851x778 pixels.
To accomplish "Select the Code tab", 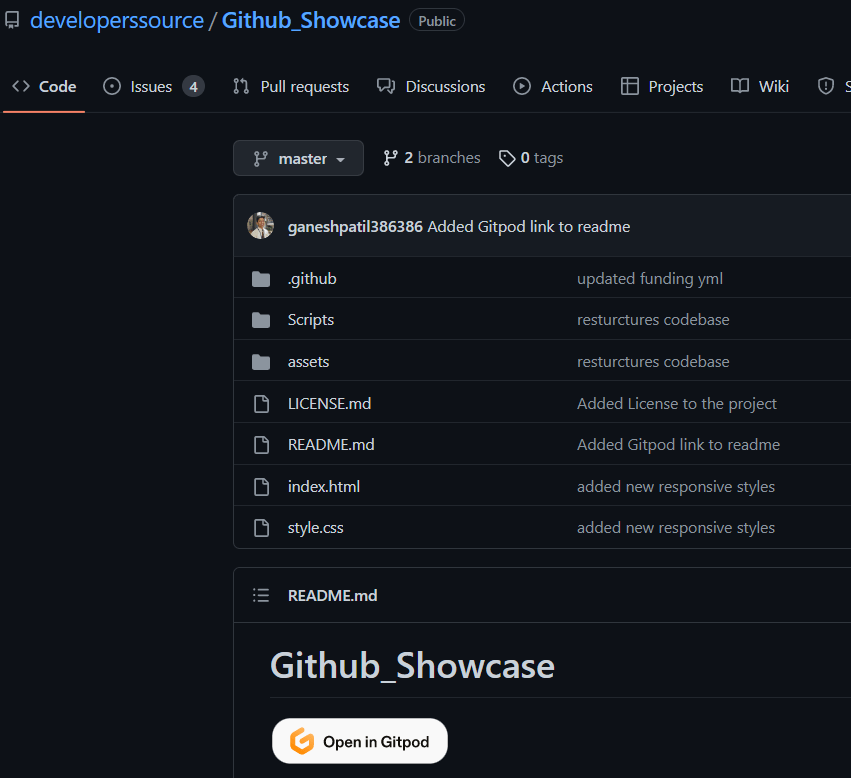I will point(44,86).
